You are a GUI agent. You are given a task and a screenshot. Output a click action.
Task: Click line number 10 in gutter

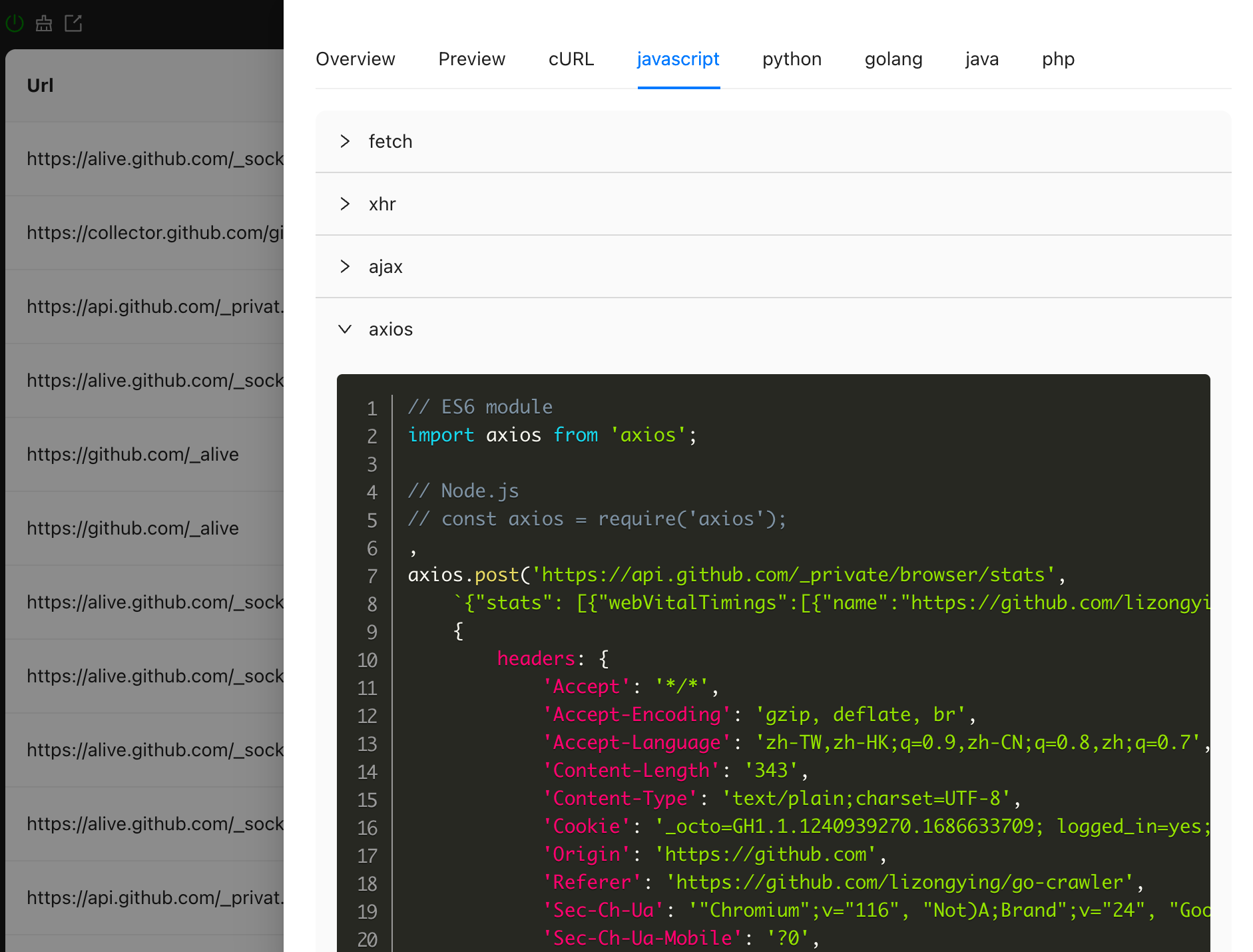tap(368, 660)
